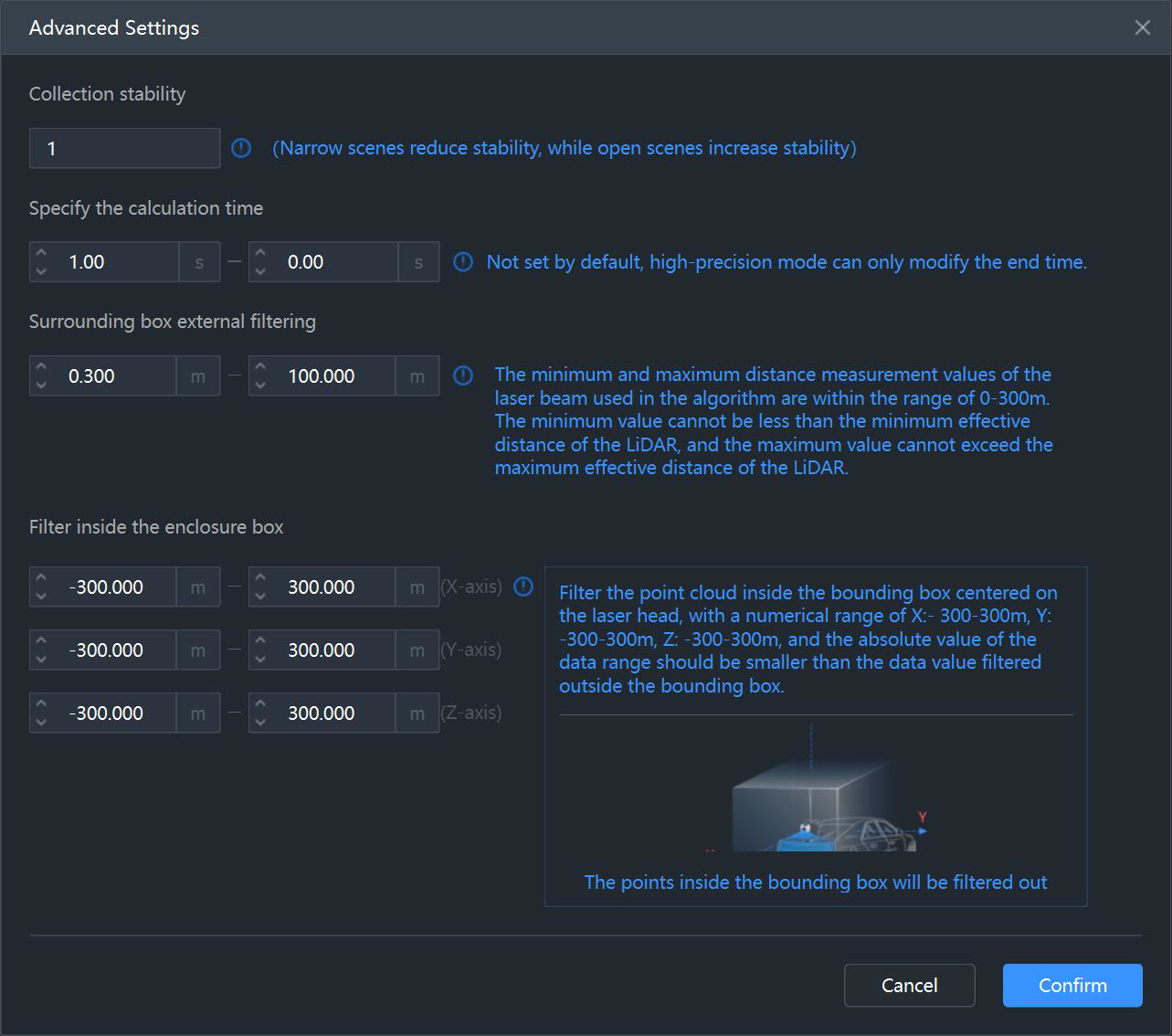Click the Collection stability input field

[124, 148]
